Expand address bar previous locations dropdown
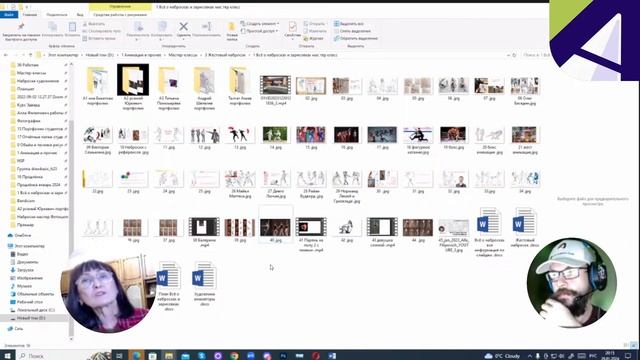The height and width of the screenshot is (360, 640). tap(508, 55)
